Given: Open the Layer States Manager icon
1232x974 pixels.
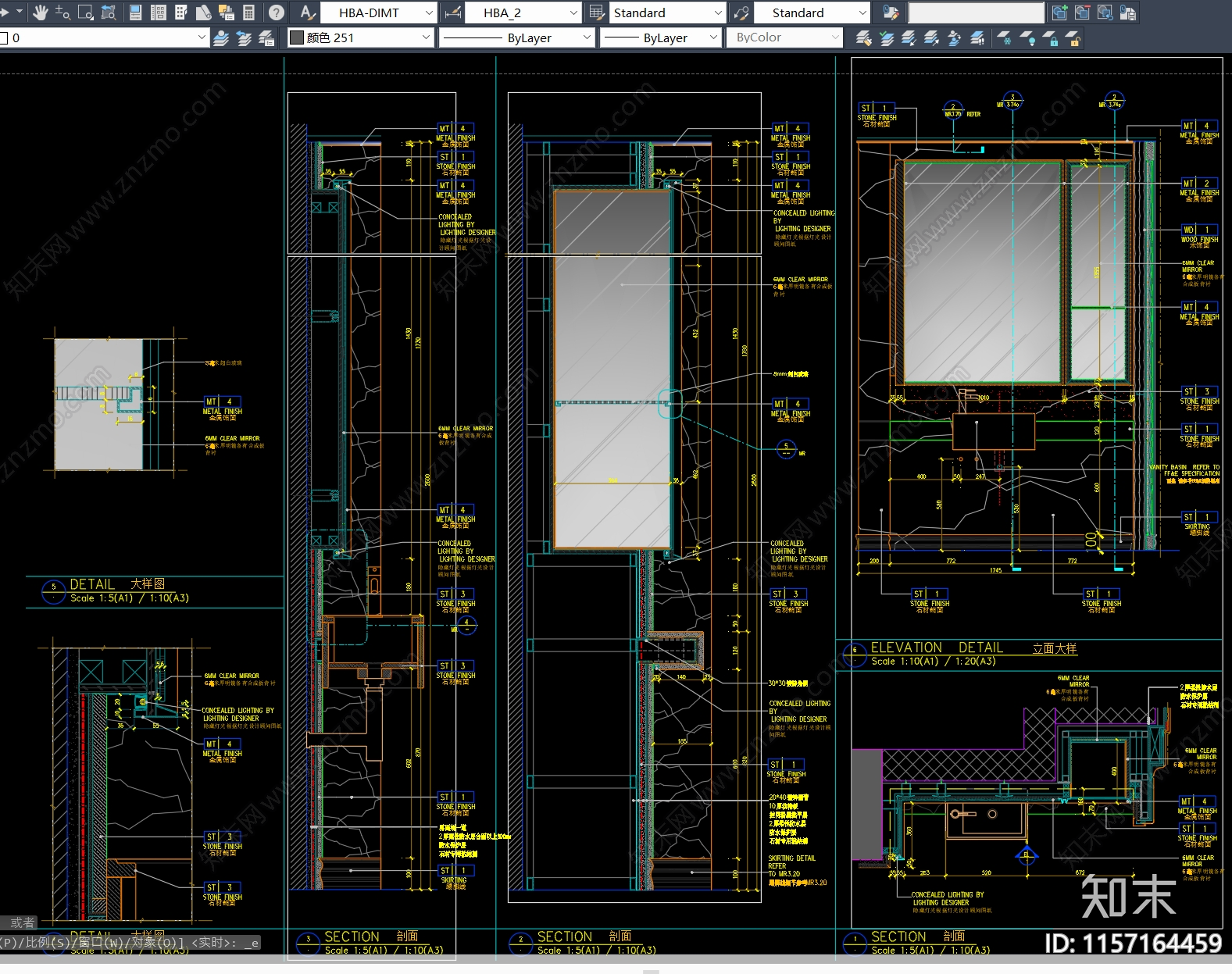Looking at the screenshot, I should [266, 37].
